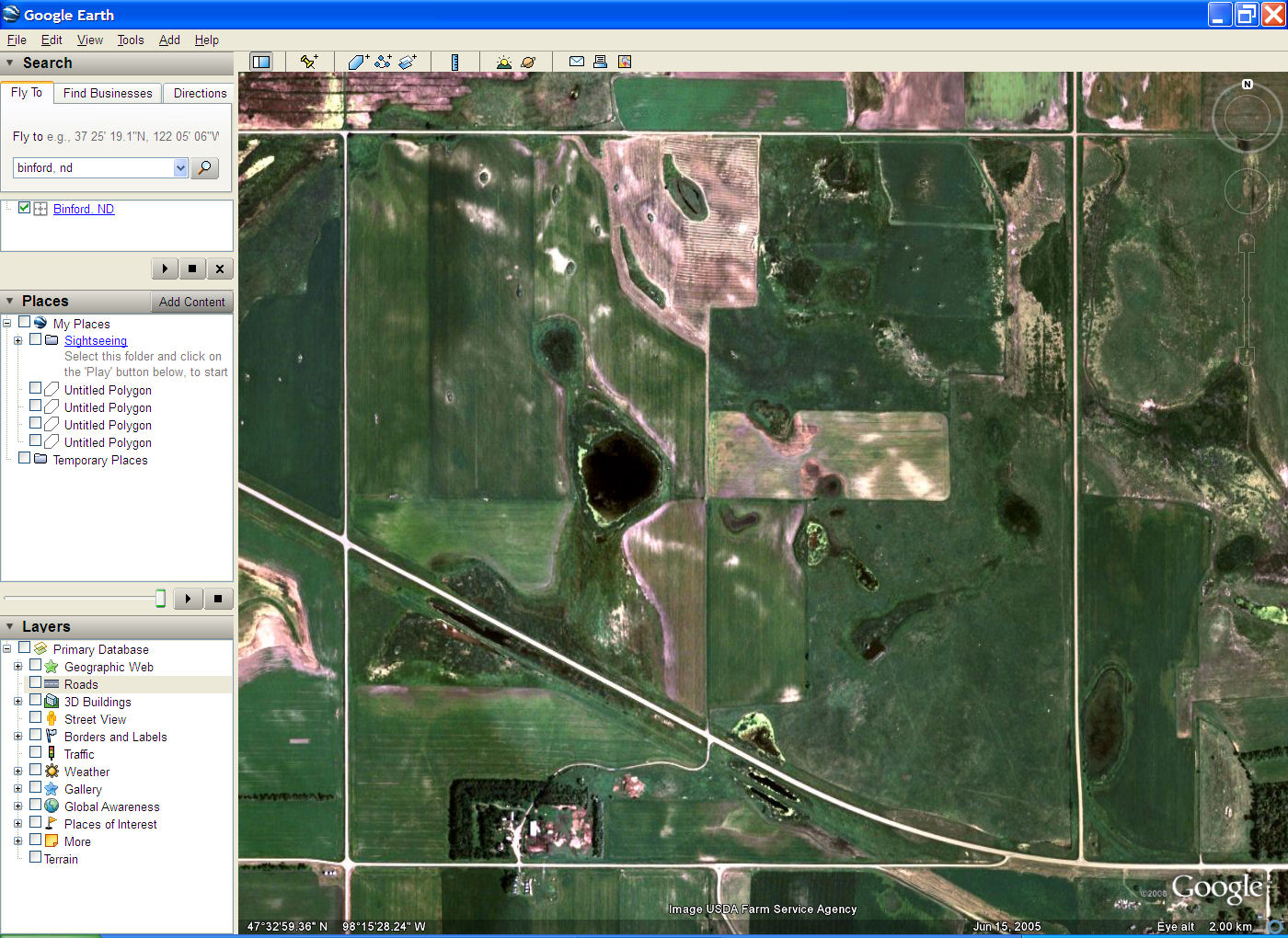
Task: Check the My Places checkbox
Action: click(x=25, y=323)
